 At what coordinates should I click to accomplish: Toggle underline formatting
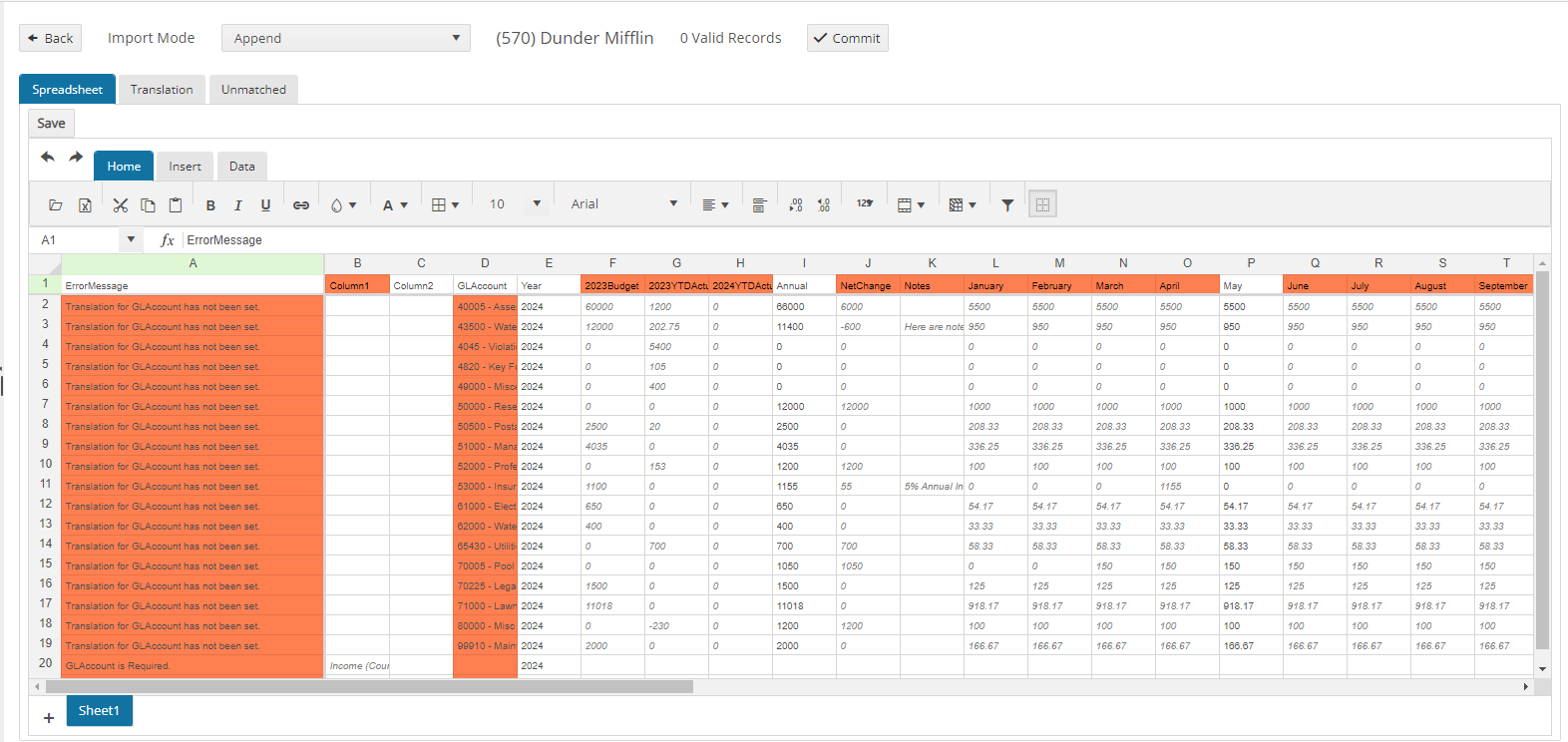[x=265, y=205]
